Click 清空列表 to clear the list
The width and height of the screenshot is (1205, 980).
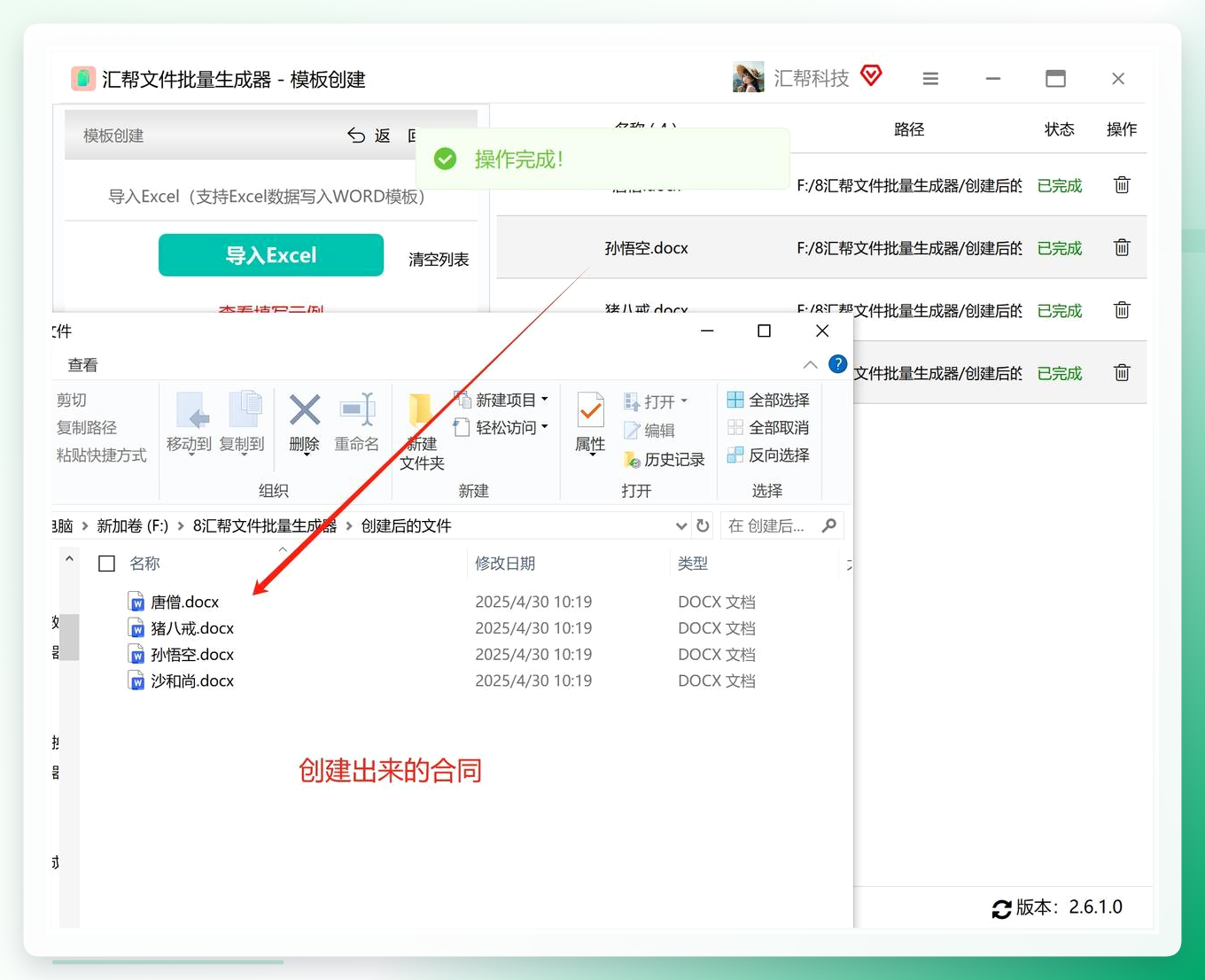439,259
